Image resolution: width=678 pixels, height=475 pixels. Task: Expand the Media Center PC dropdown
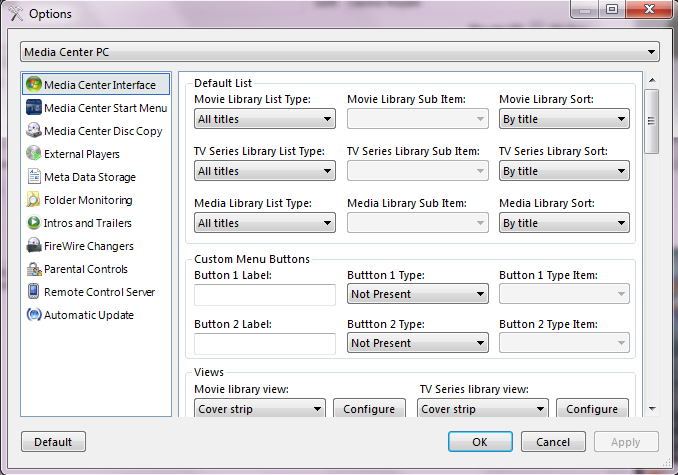click(x=339, y=51)
